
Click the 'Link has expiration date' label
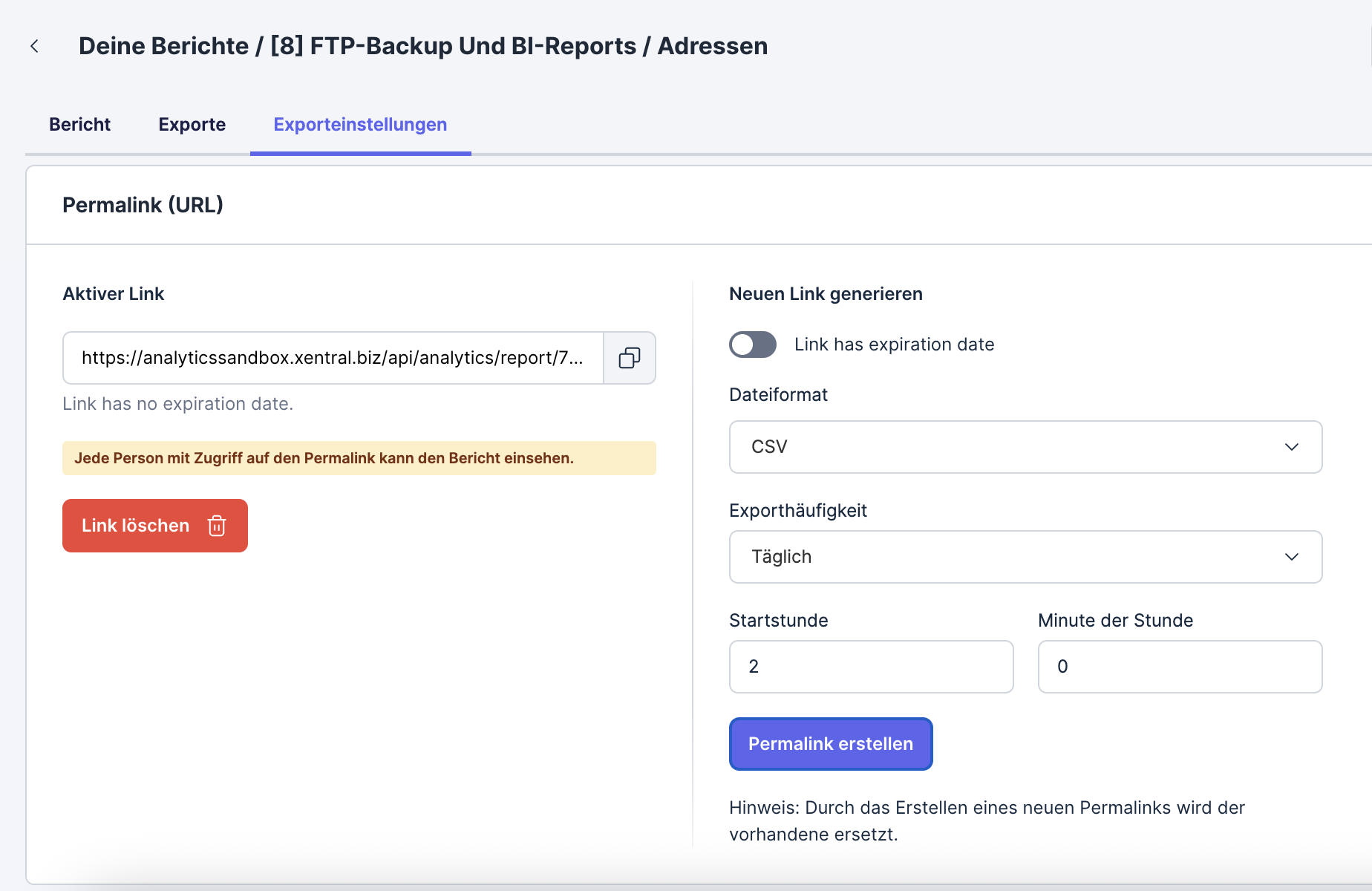[894, 345]
